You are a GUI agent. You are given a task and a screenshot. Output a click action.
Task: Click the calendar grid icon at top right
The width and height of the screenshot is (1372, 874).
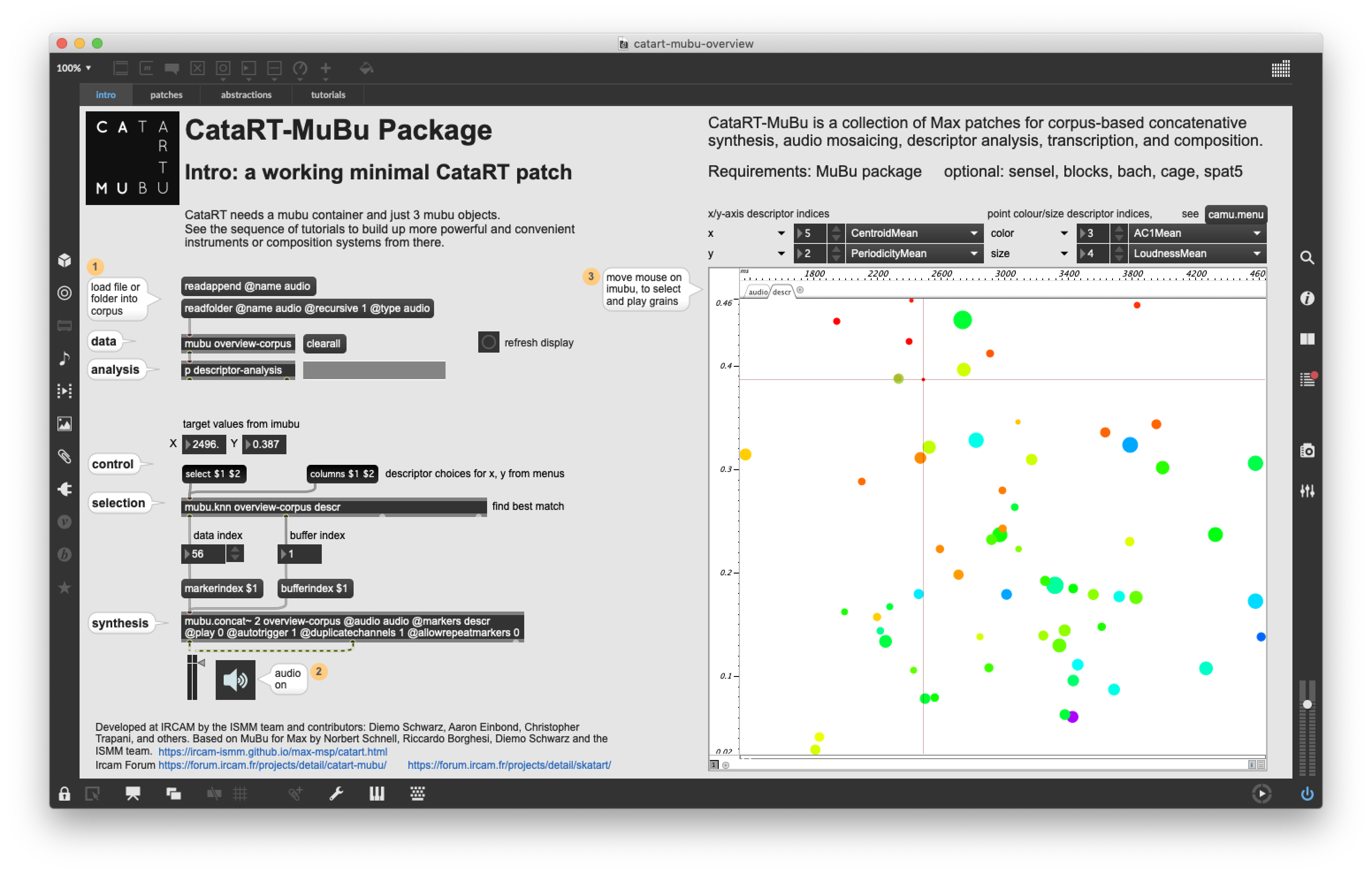(1280, 68)
